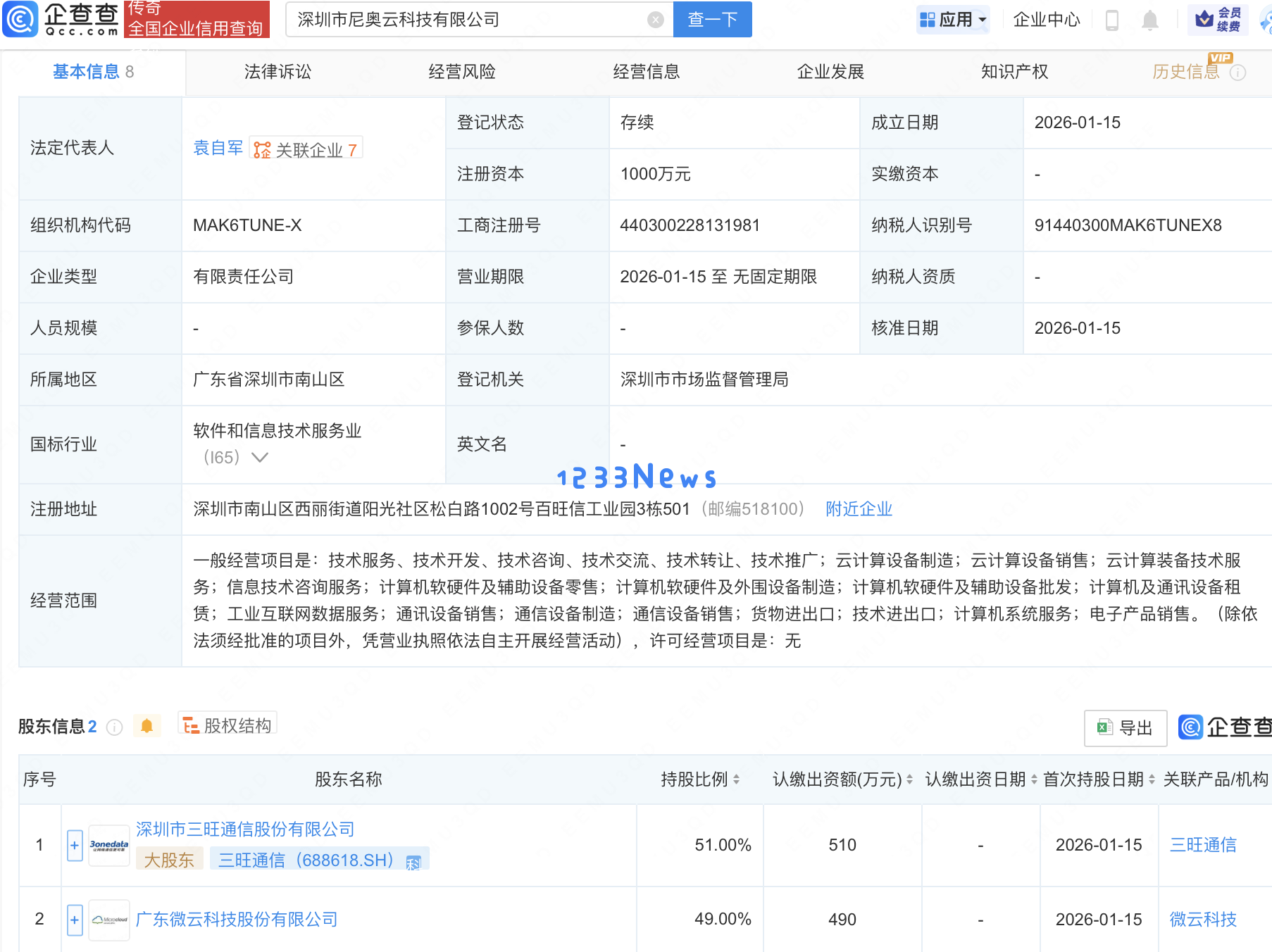
Task: Open the 股权结构 equity structure view
Action: (227, 725)
